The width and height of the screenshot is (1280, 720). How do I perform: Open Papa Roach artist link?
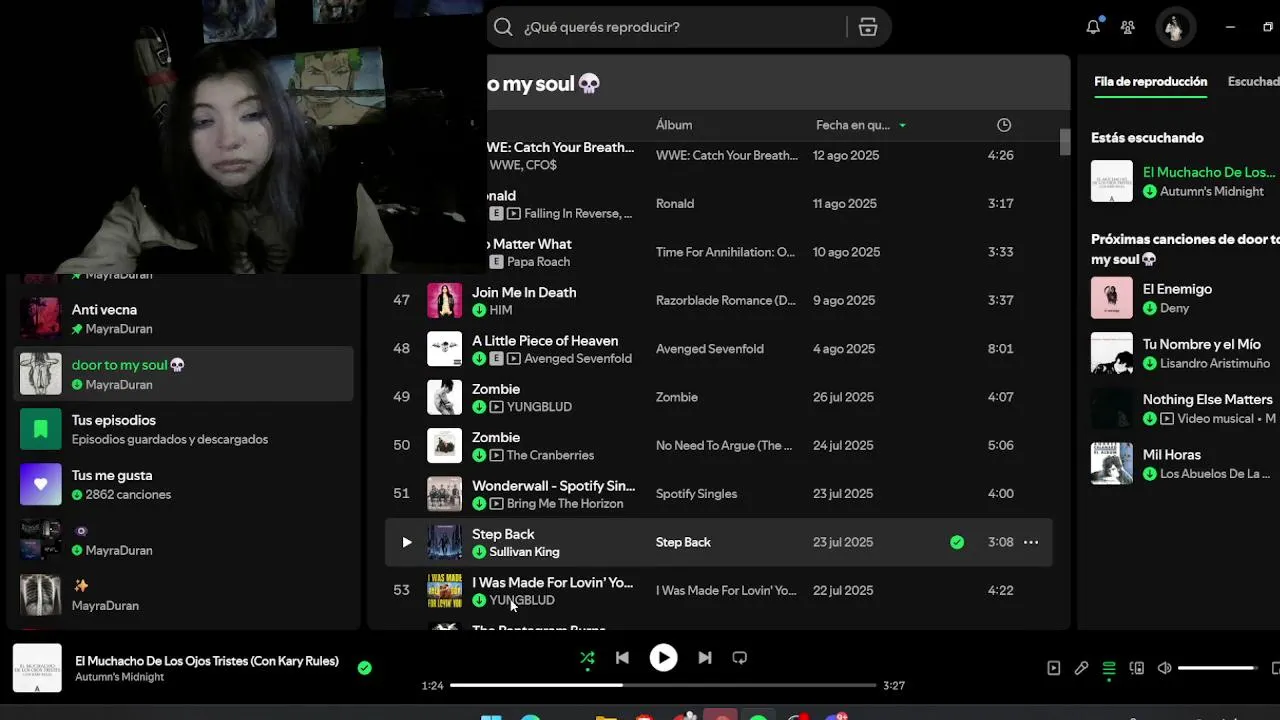(x=538, y=262)
